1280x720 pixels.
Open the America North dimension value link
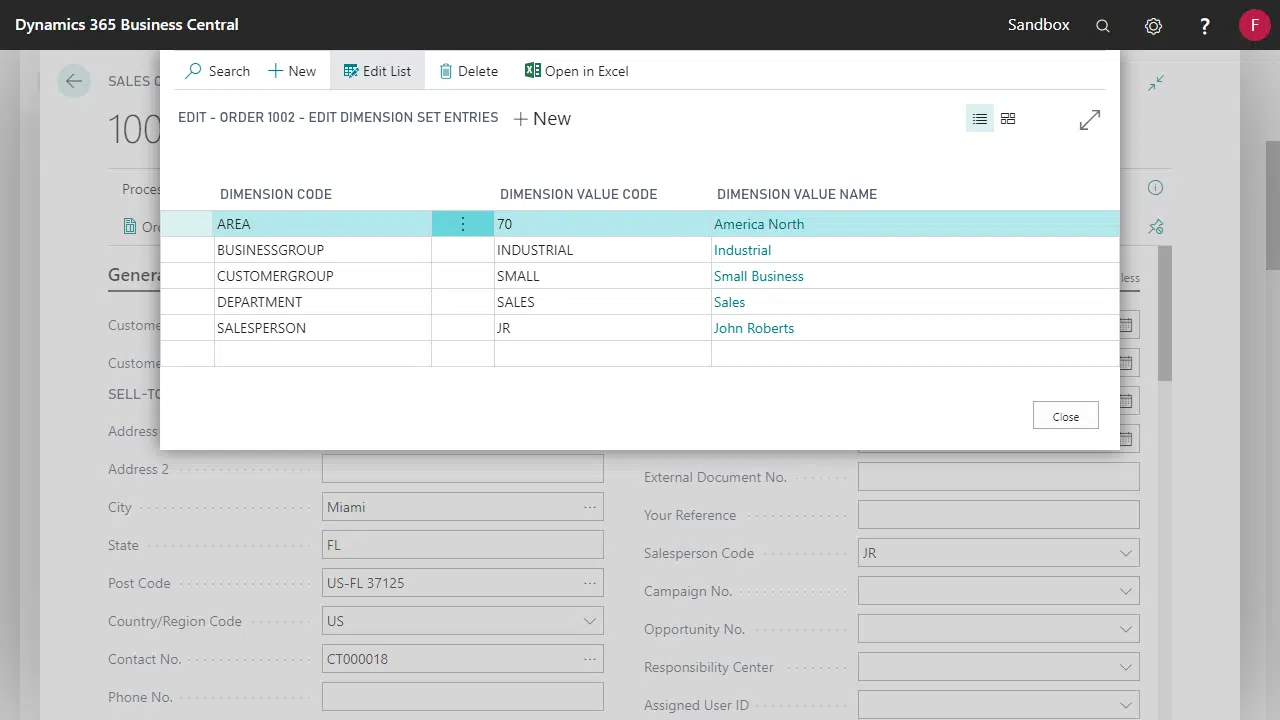(x=758, y=224)
